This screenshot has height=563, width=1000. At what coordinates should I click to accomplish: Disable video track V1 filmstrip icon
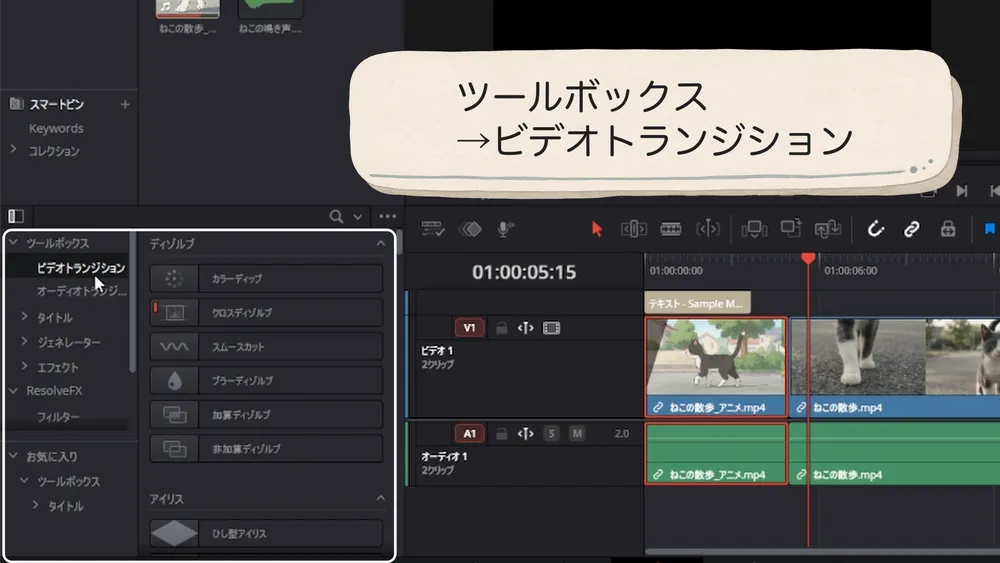tap(551, 328)
